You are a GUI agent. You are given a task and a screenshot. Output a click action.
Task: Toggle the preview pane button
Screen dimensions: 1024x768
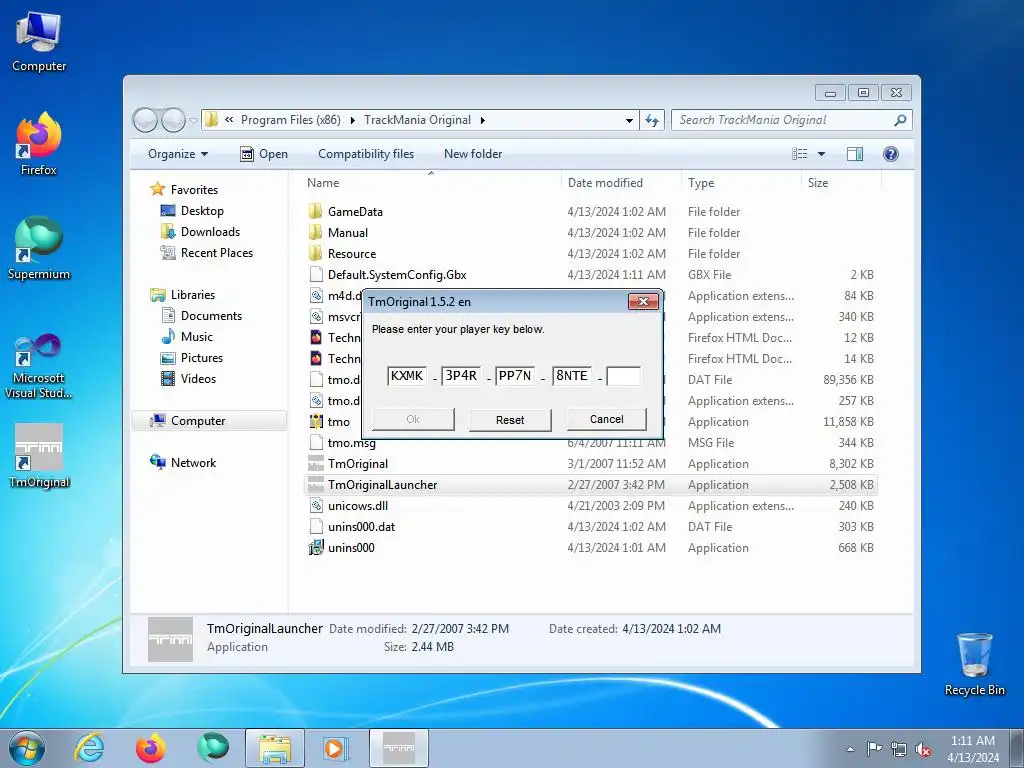click(854, 154)
